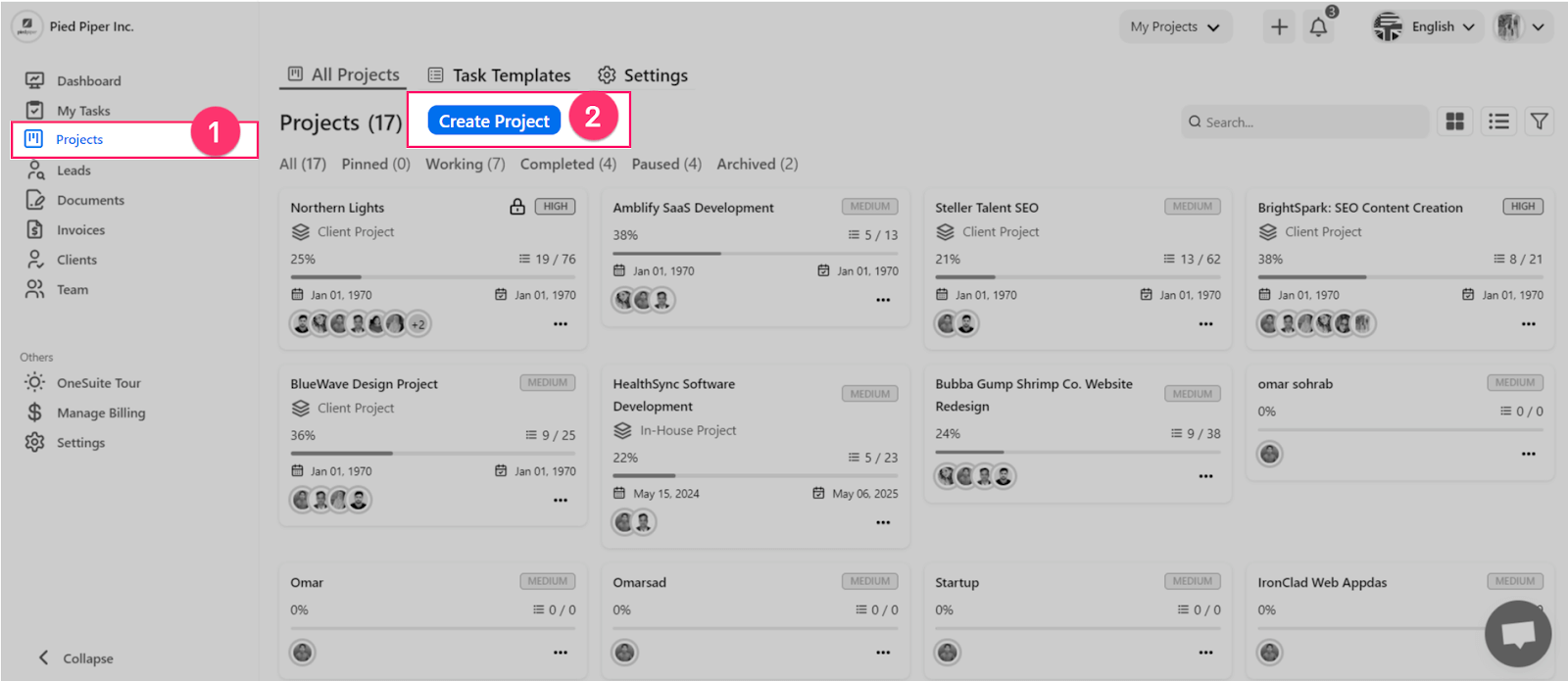
Task: Filter projects by Completed (4)
Action: (x=567, y=165)
